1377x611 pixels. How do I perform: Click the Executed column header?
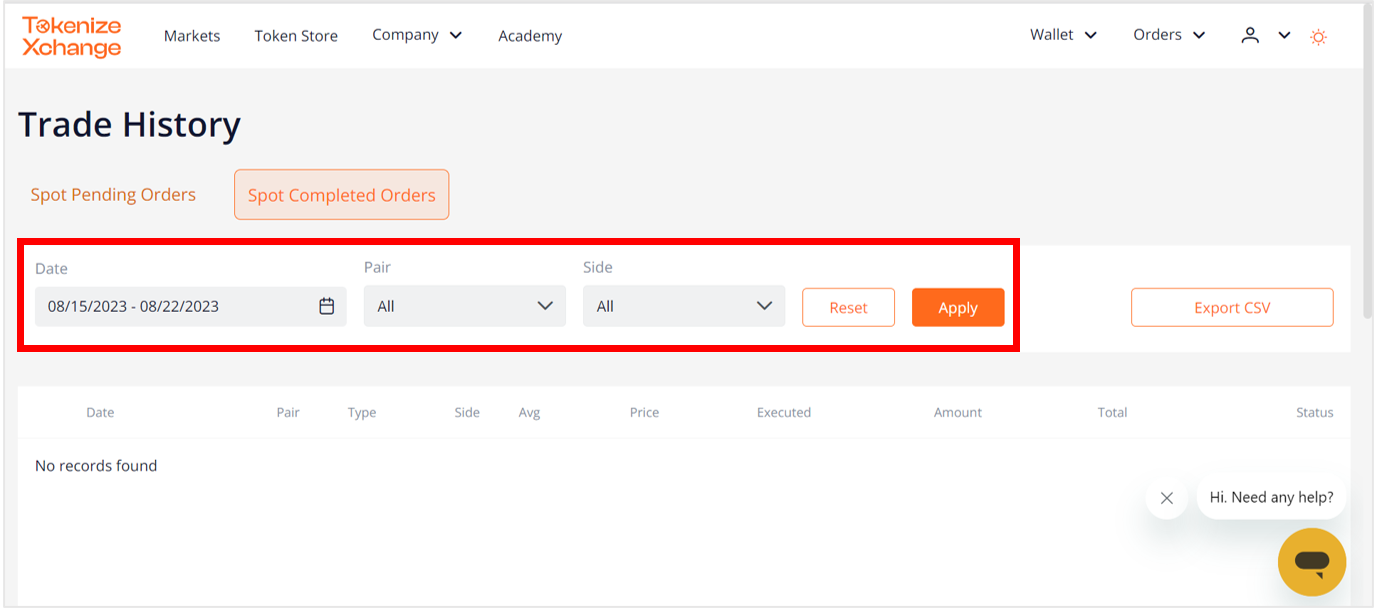click(x=784, y=412)
